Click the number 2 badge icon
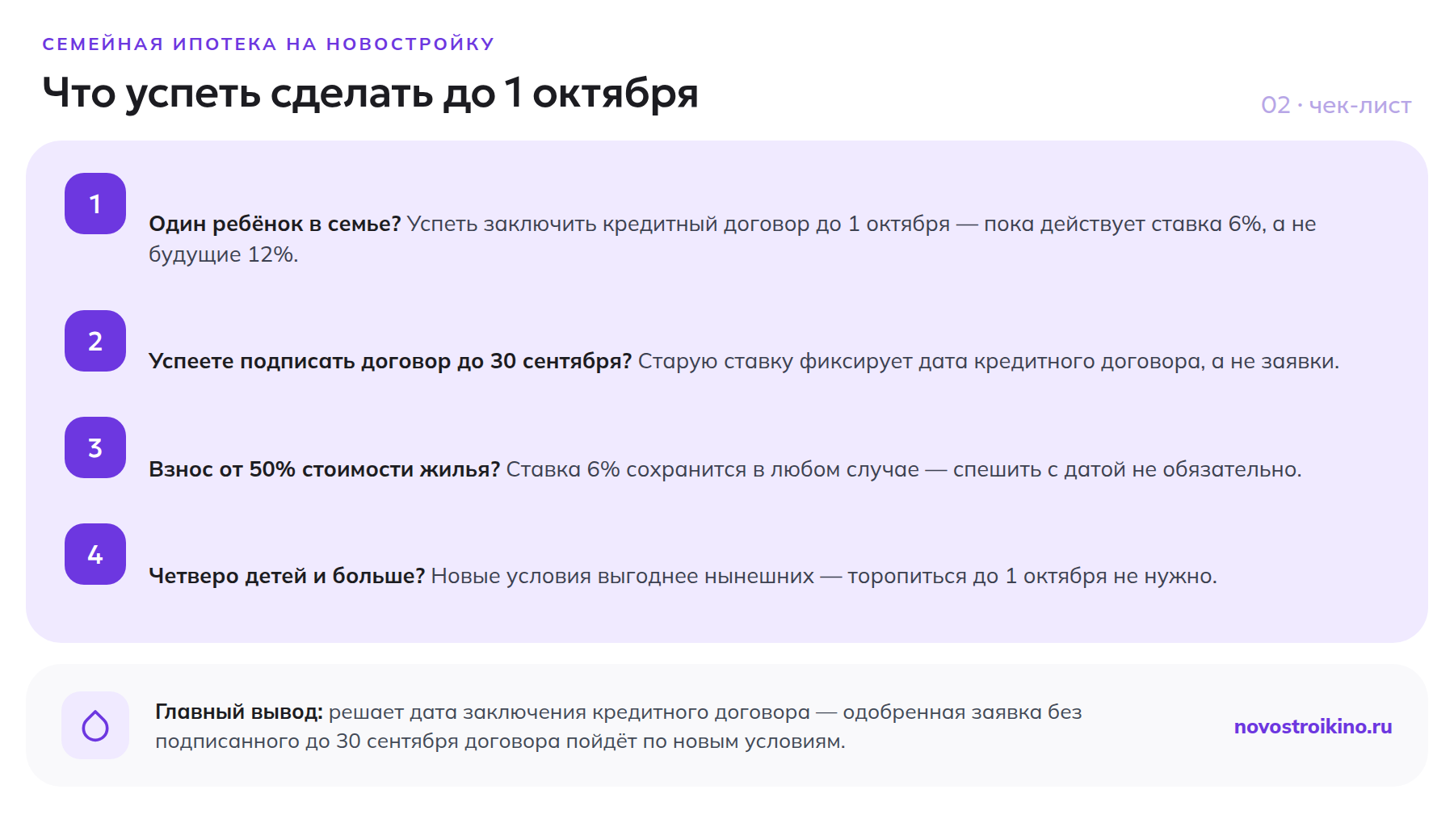This screenshot has height=840, width=1454. pos(95,341)
